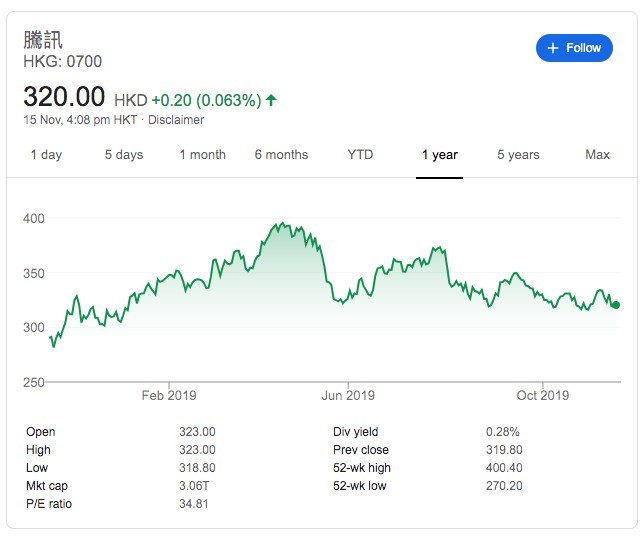The width and height of the screenshot is (644, 536).
Task: Click the P/E ratio label
Action: click(x=49, y=504)
